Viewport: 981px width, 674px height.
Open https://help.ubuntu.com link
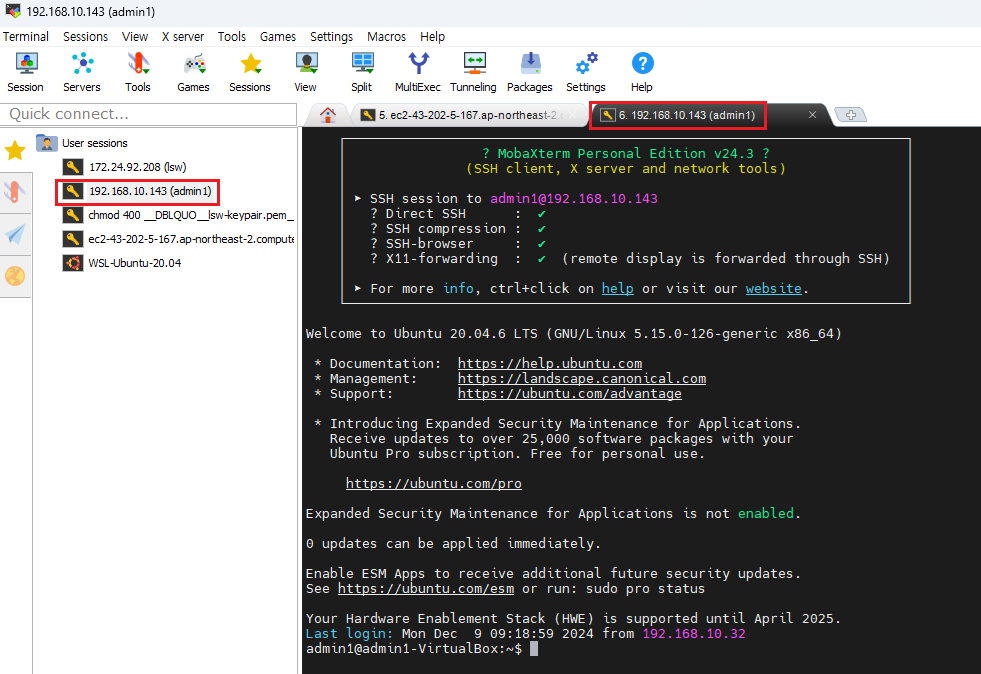point(550,364)
